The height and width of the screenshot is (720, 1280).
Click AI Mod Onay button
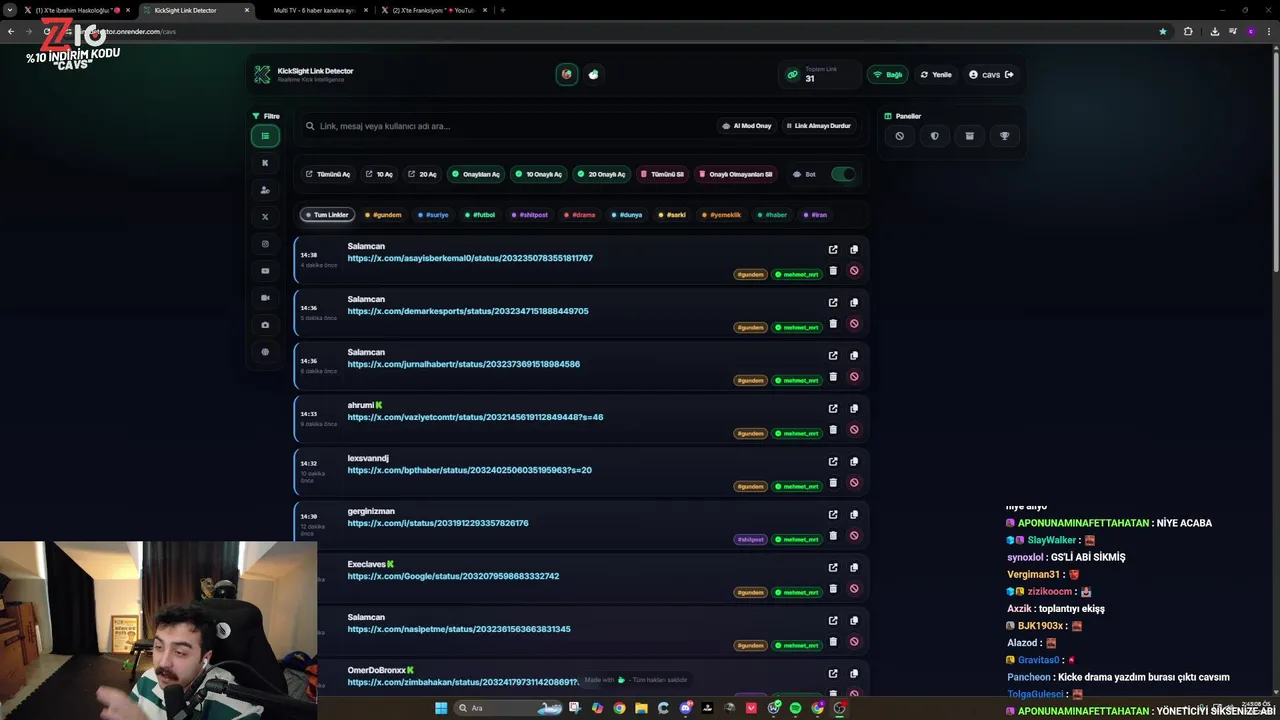(747, 126)
